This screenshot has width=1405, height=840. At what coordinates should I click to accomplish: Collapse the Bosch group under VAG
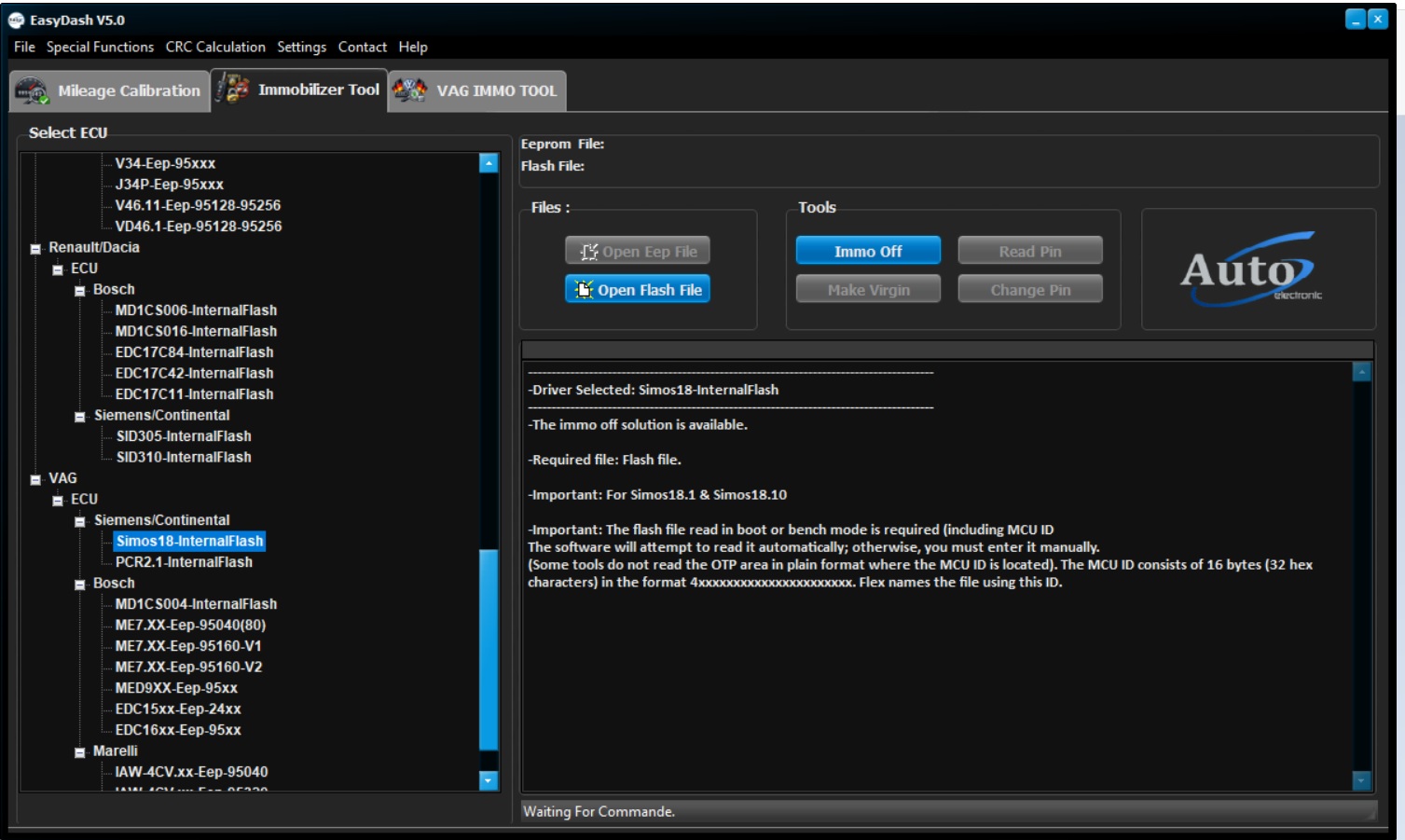coord(80,585)
